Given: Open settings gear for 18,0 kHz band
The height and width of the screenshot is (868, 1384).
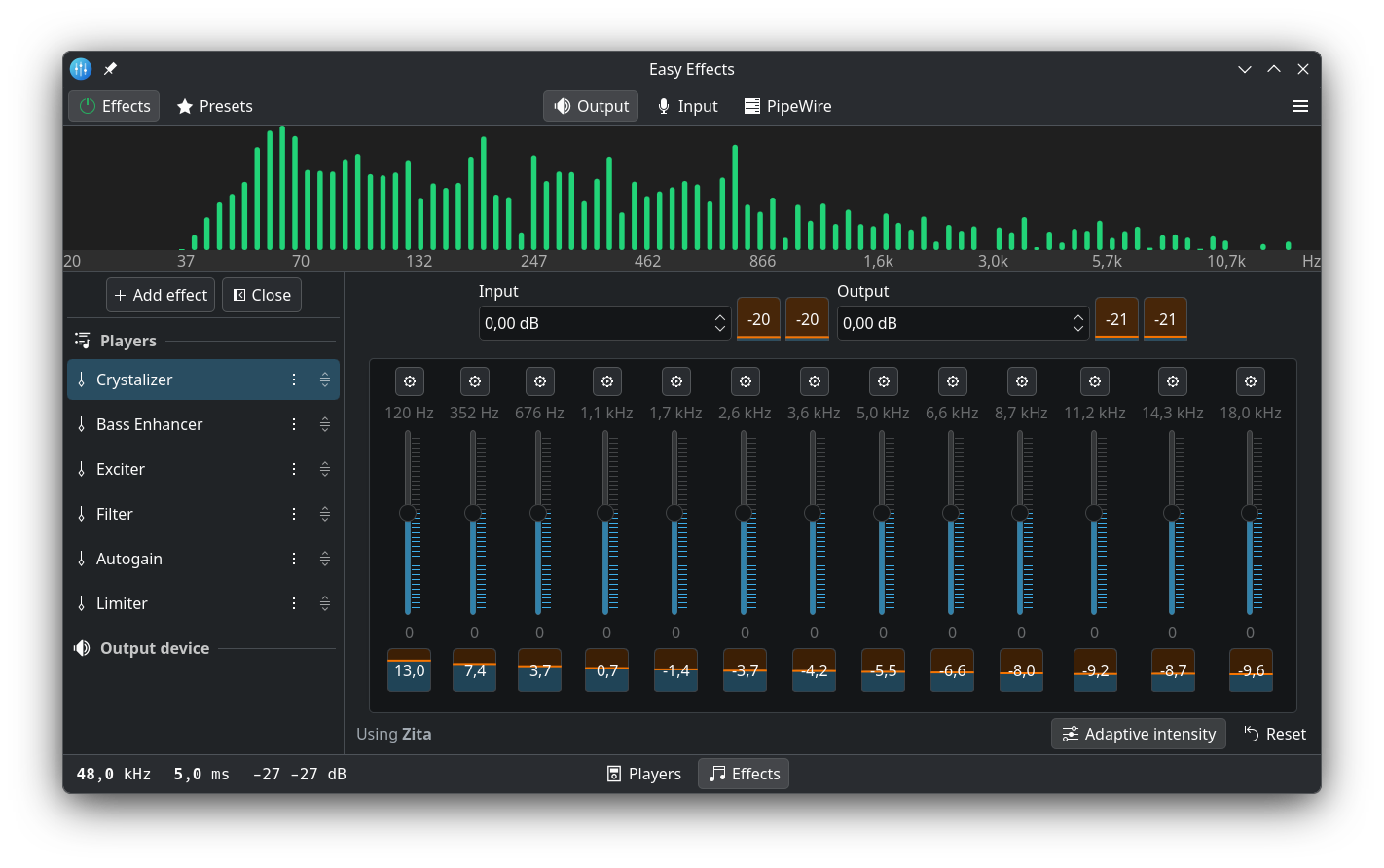Looking at the screenshot, I should click(x=1250, y=381).
